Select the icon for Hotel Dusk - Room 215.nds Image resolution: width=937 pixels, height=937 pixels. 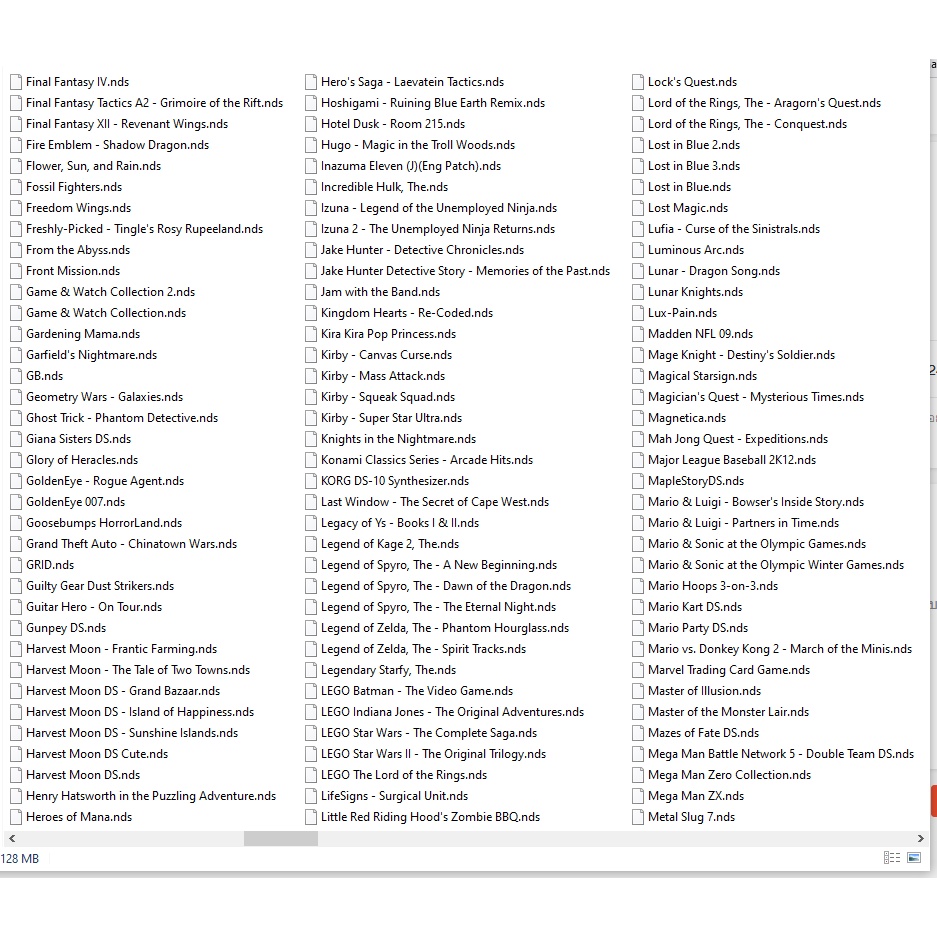[311, 124]
